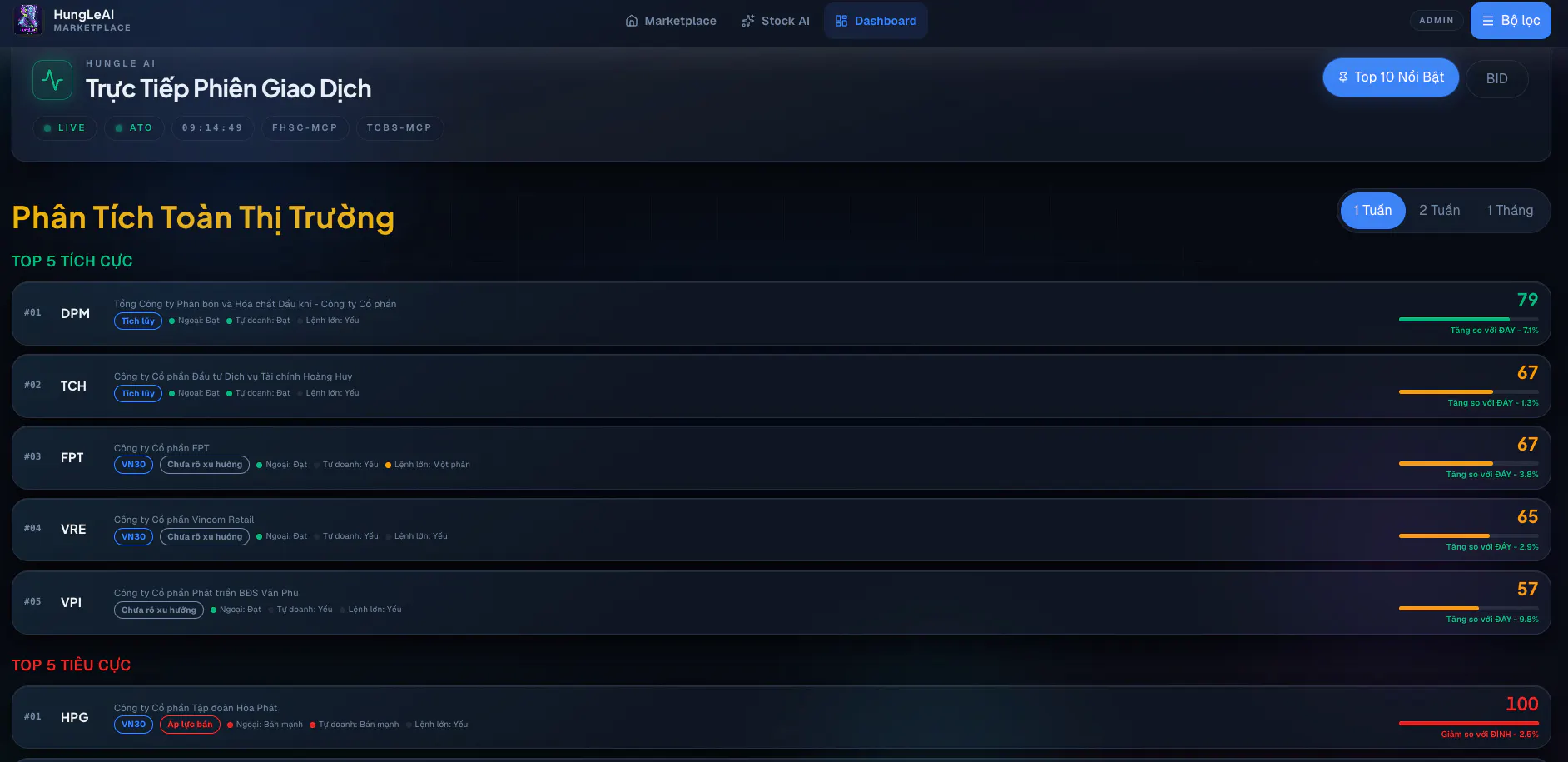Open the VPI stock row
Screen dimensions: 1568x762
(x=781, y=603)
